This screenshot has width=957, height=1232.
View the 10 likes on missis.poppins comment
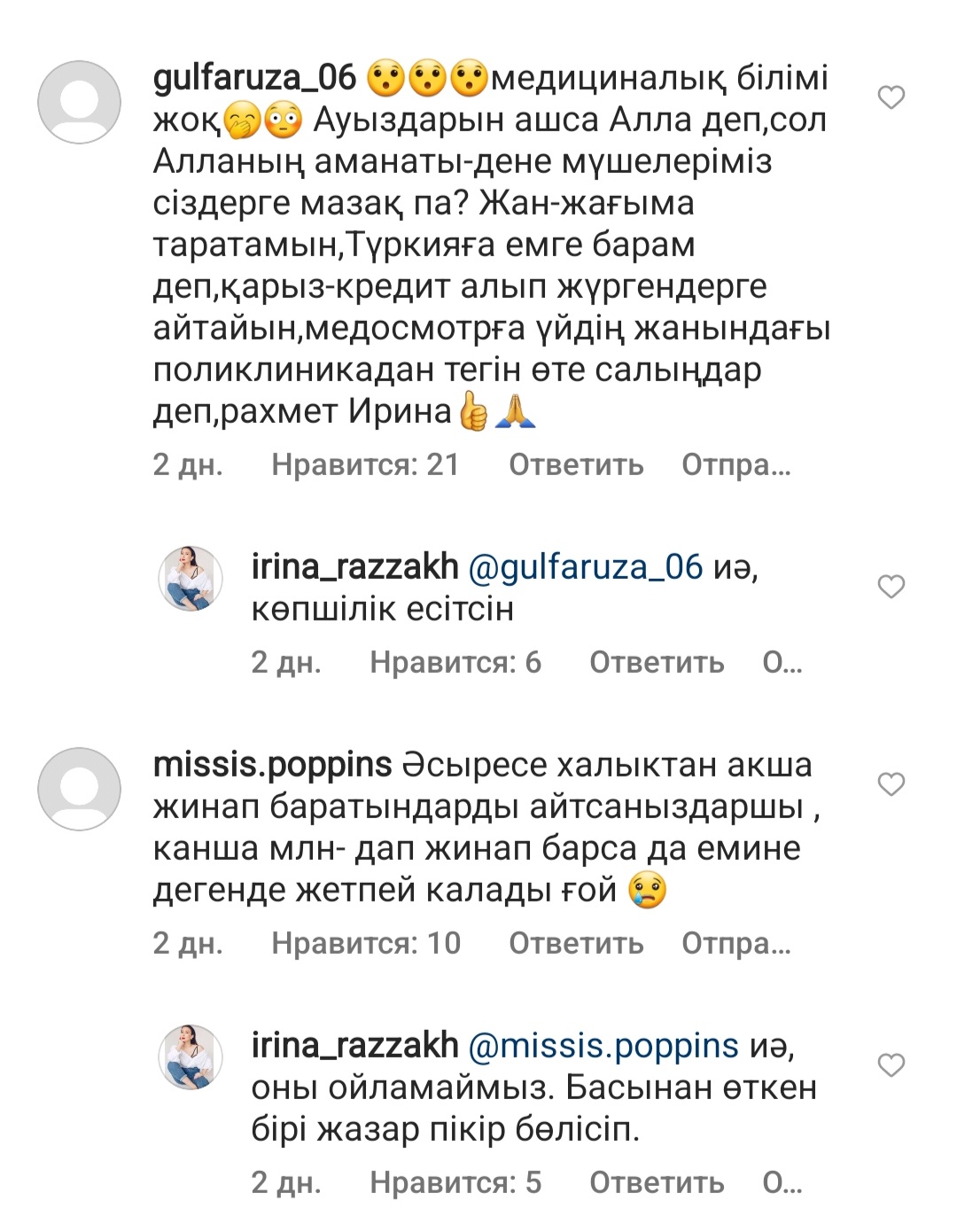(366, 943)
